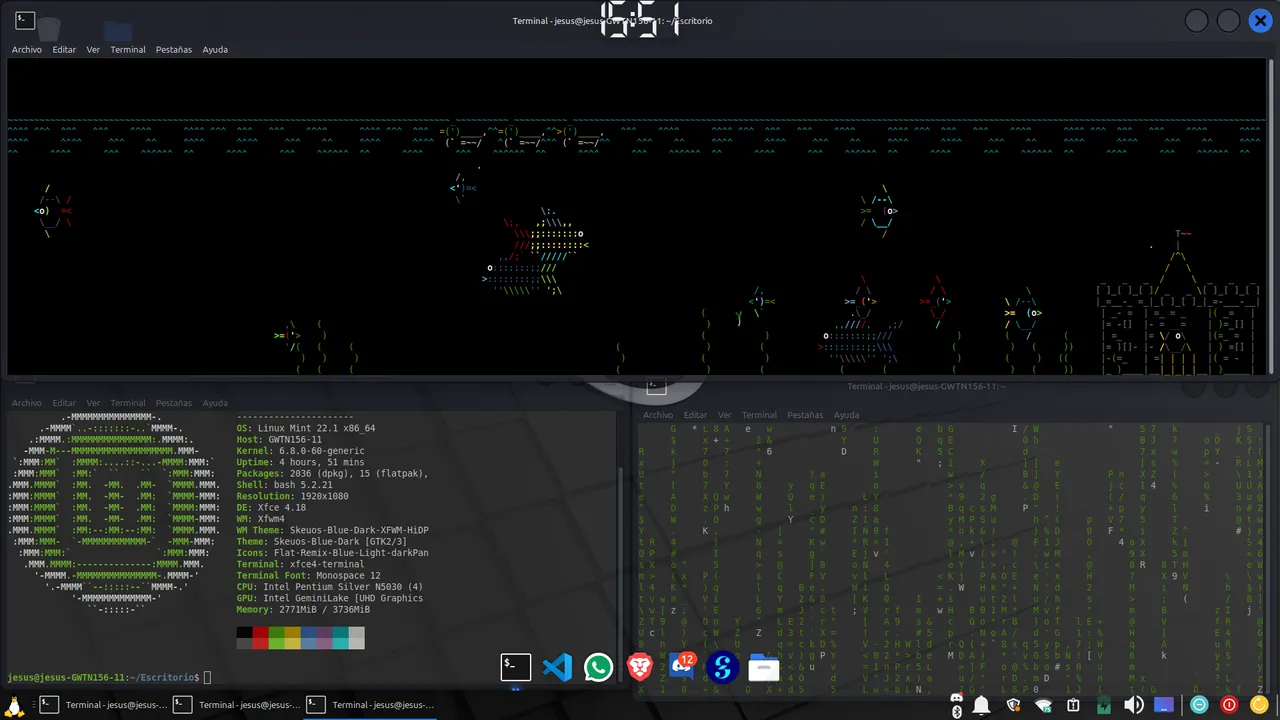Click the teal minus circle panel button
This screenshot has height=720, width=1280.
coord(1200,706)
